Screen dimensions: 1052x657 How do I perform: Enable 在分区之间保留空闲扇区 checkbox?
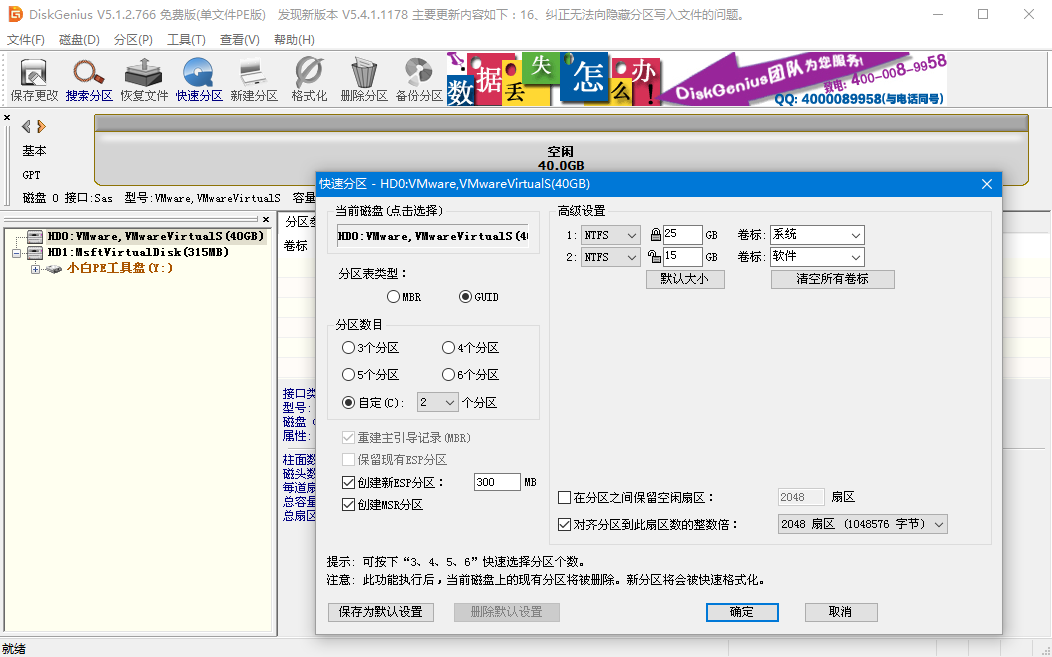point(565,497)
